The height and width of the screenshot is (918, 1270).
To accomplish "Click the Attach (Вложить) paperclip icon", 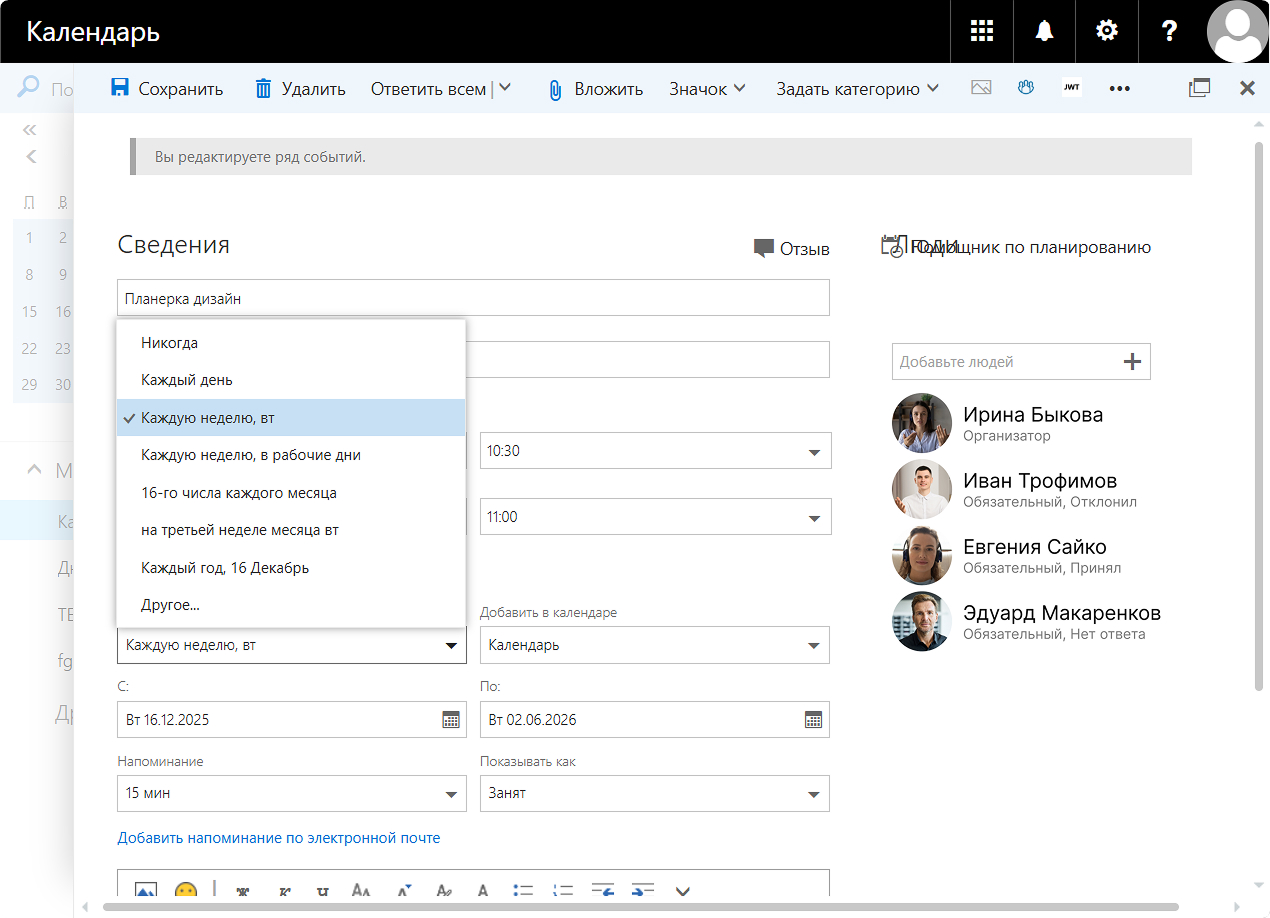I will point(556,89).
